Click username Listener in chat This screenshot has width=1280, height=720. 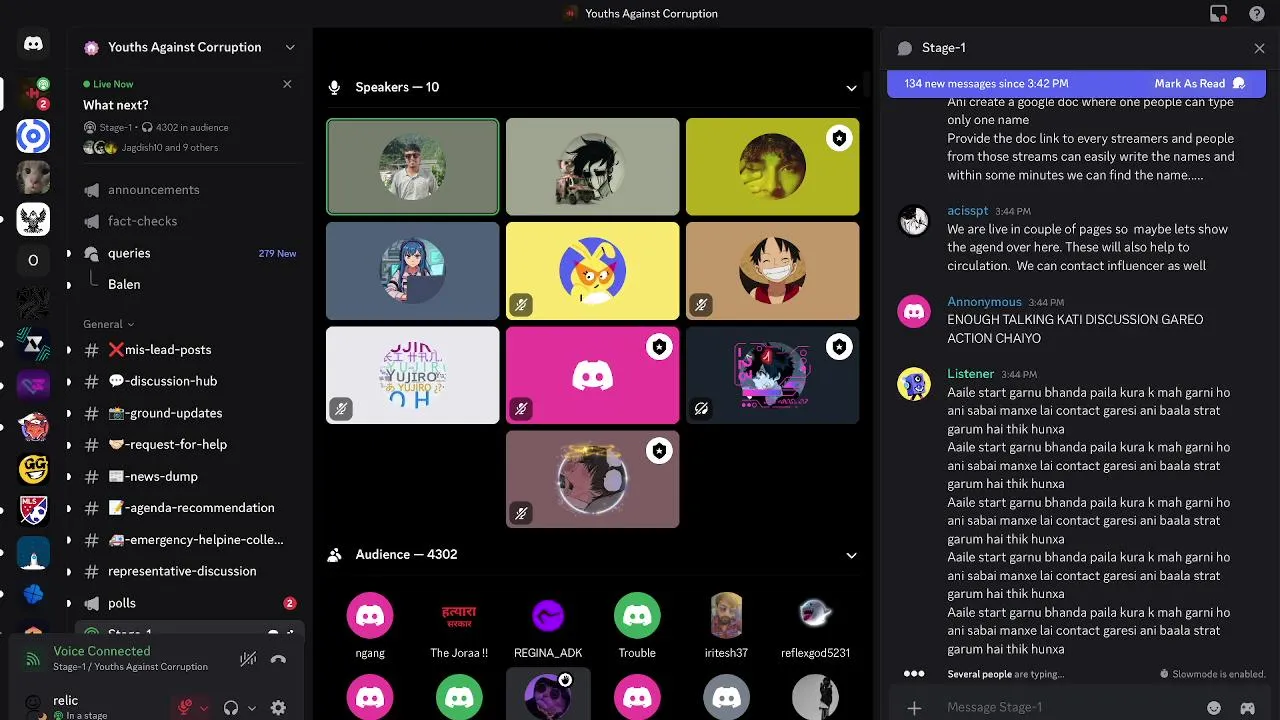point(971,374)
